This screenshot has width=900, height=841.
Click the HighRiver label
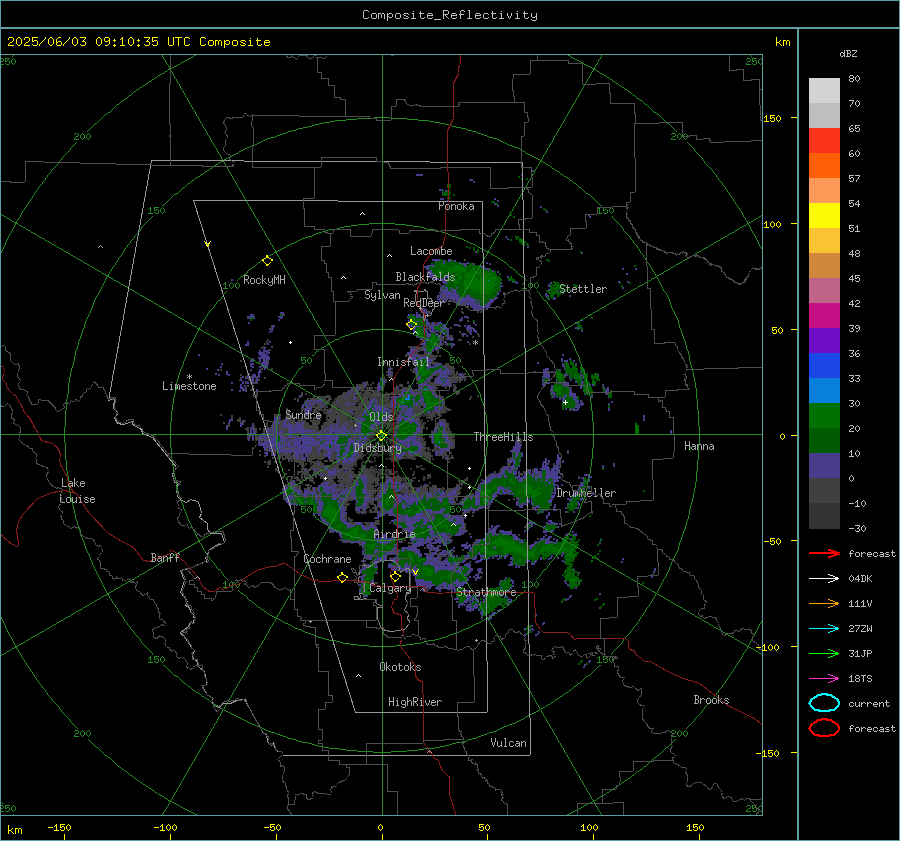[x=415, y=702]
